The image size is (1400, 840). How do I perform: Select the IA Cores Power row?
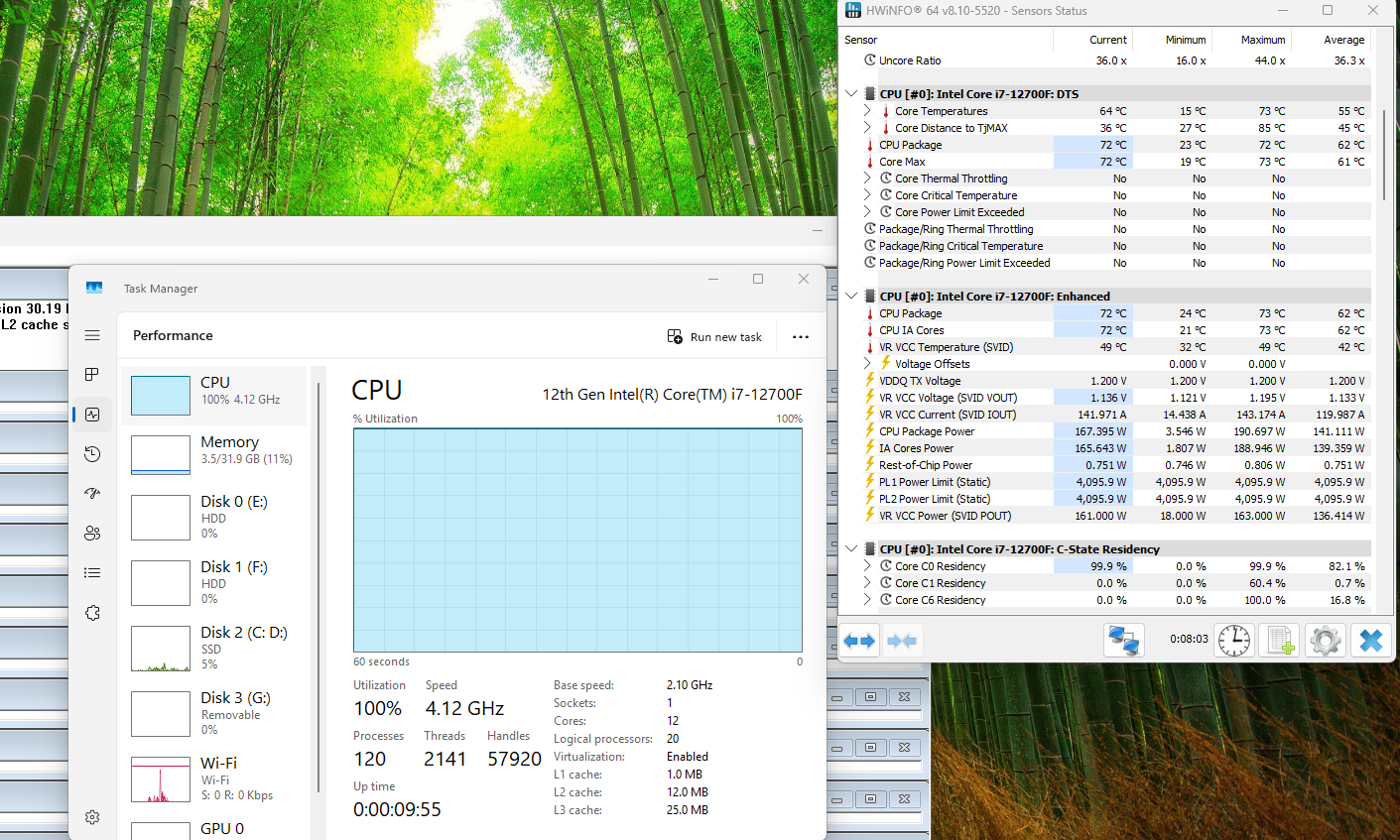click(x=1105, y=448)
